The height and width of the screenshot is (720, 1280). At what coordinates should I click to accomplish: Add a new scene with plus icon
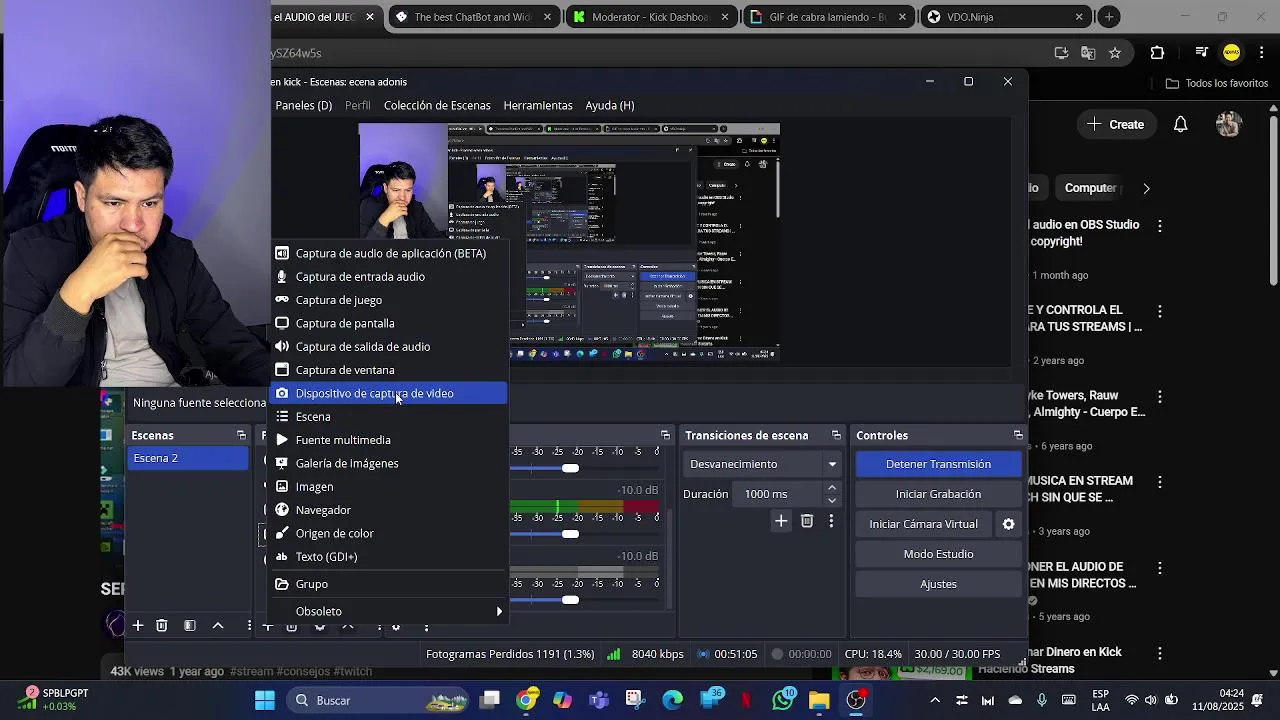coord(138,626)
